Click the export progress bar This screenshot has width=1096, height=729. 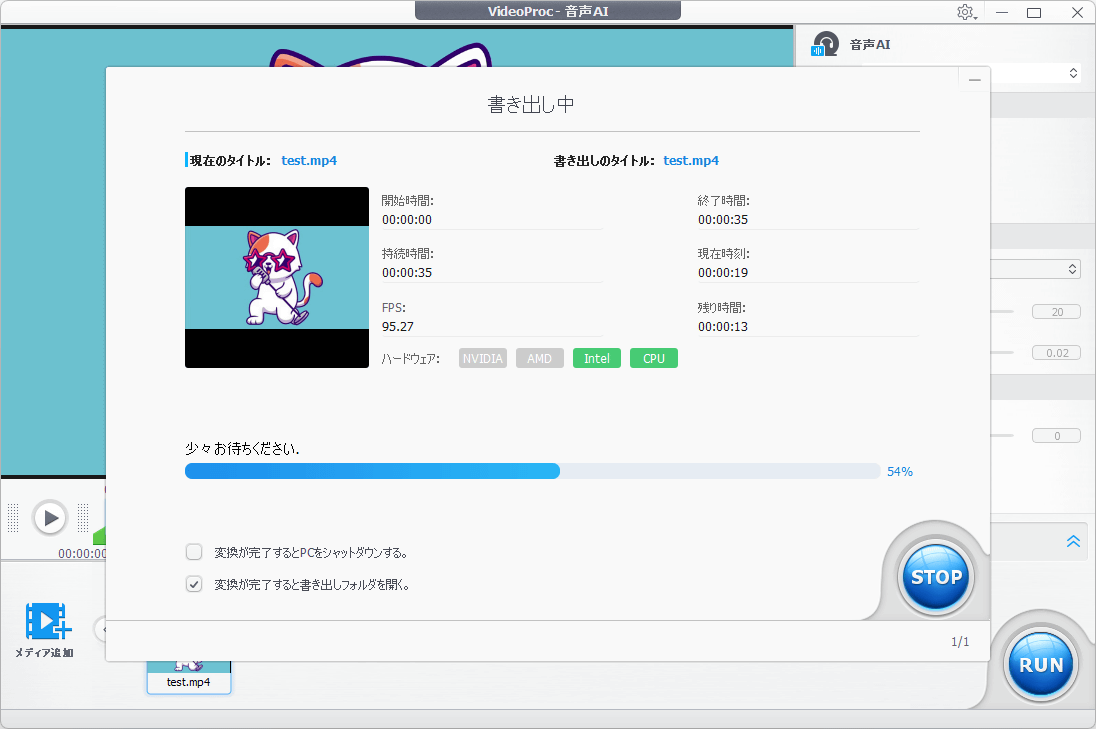pyautogui.click(x=532, y=471)
